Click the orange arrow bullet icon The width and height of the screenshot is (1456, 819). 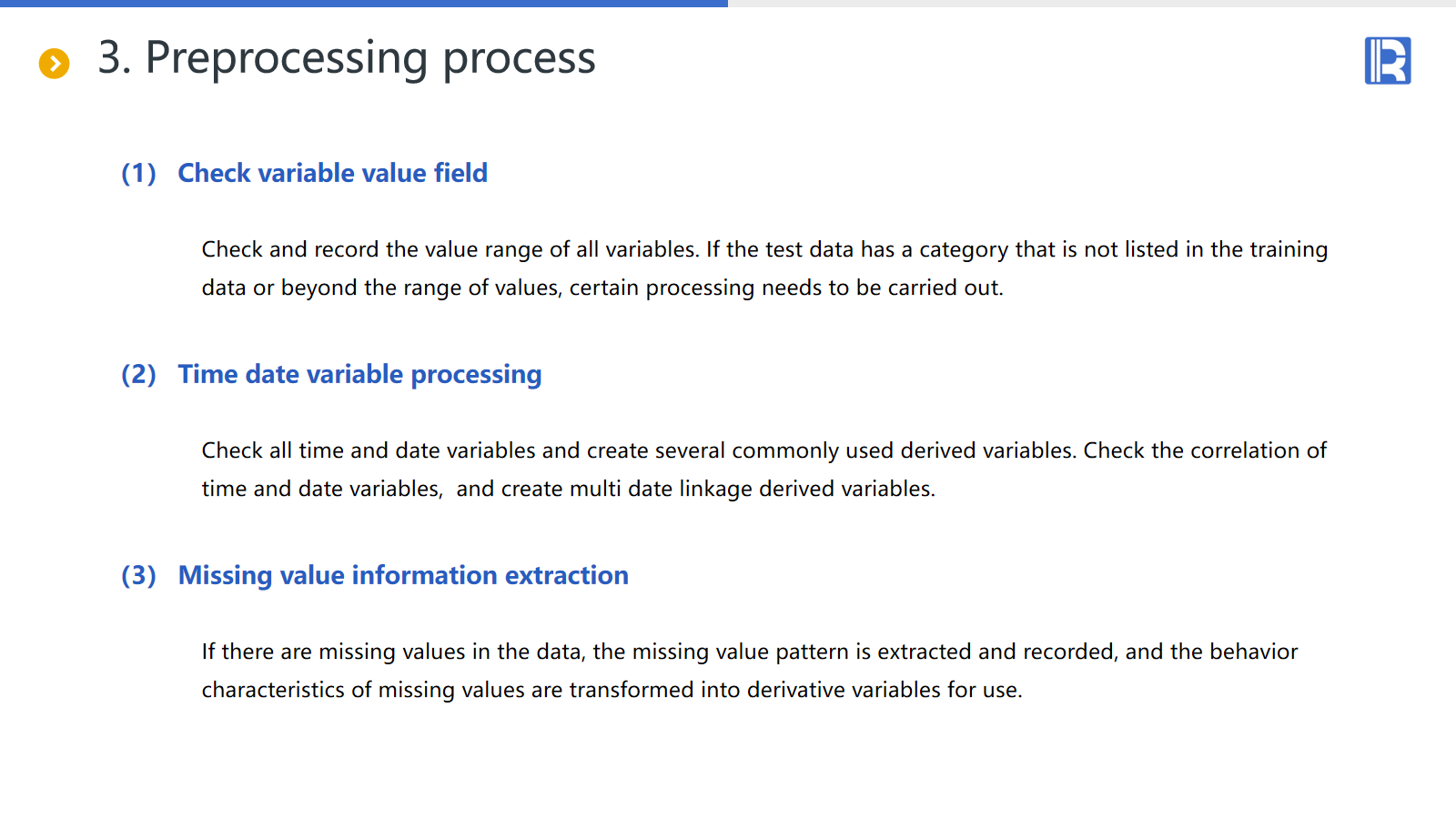coord(55,64)
